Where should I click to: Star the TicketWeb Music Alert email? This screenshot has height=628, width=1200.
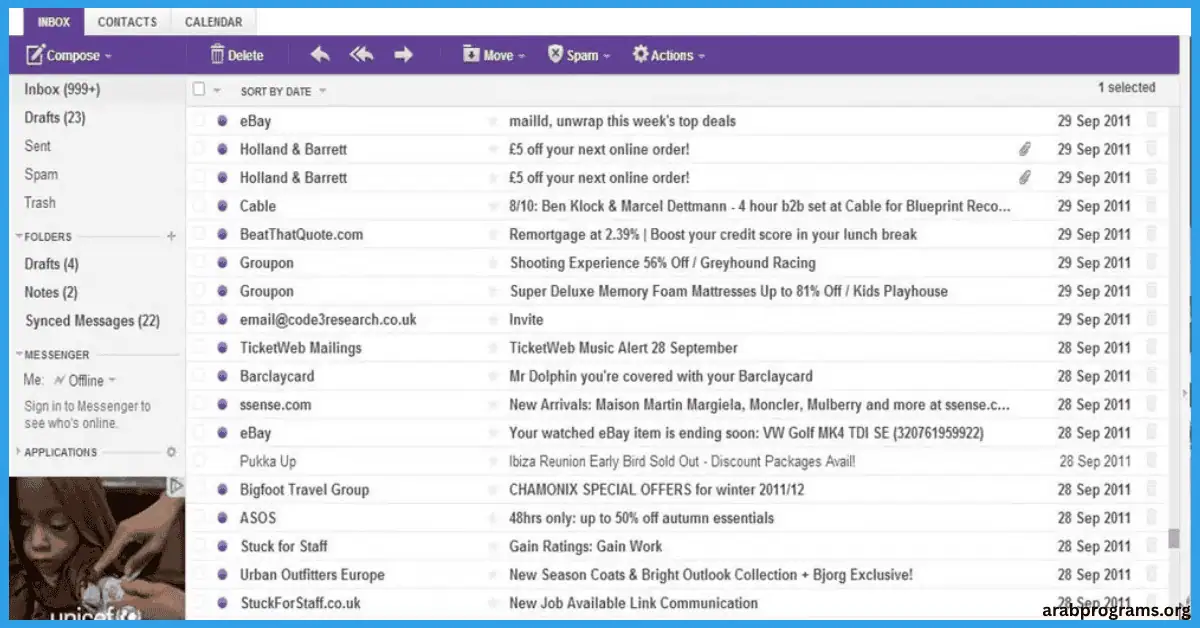492,348
